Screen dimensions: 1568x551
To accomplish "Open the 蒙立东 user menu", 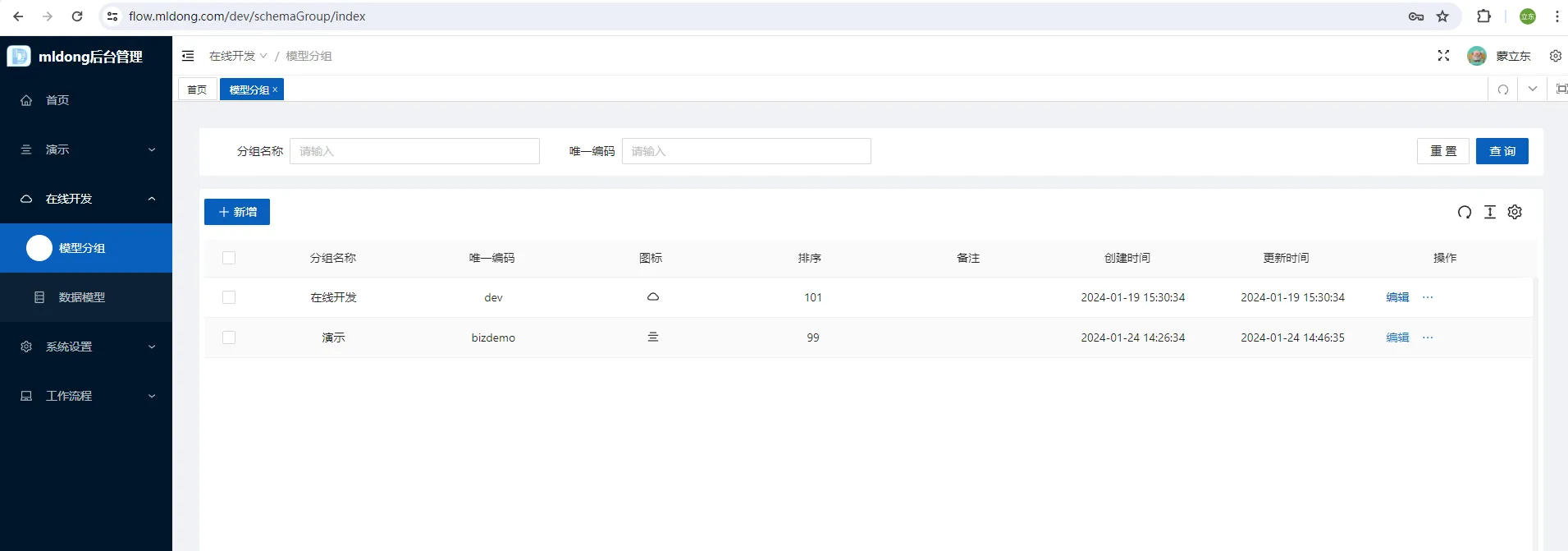I will [x=1513, y=56].
